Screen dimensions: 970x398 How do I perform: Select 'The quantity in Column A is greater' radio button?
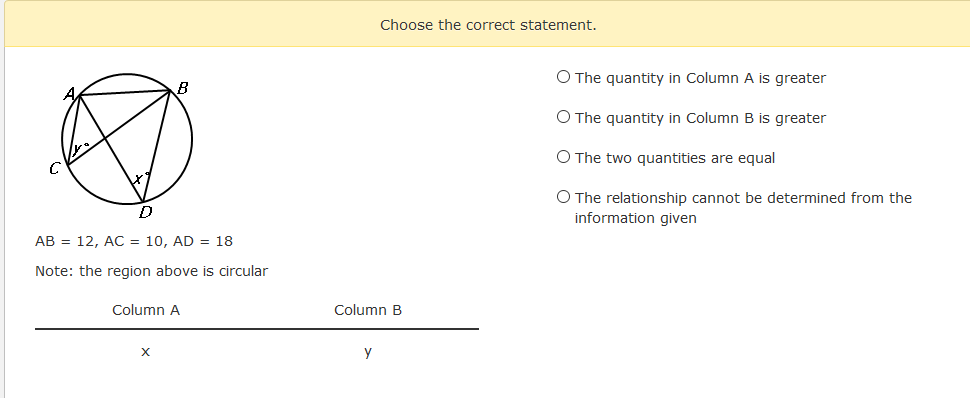pos(563,77)
